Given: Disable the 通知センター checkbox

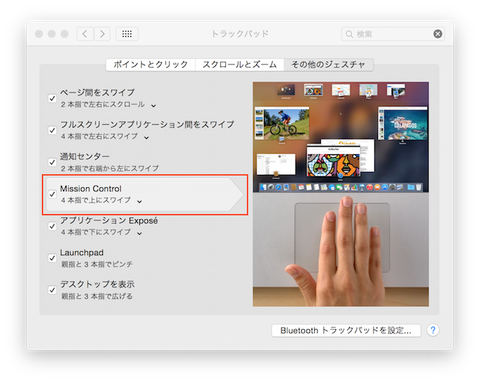Looking at the screenshot, I should [52, 162].
